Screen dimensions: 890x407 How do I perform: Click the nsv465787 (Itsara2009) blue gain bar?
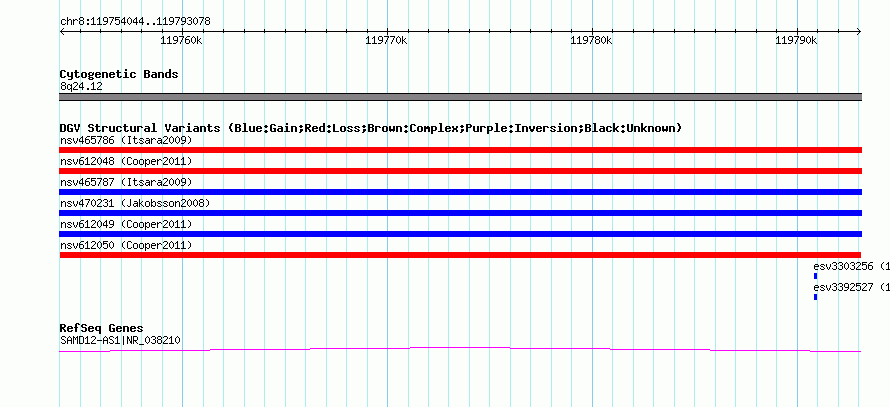460,192
